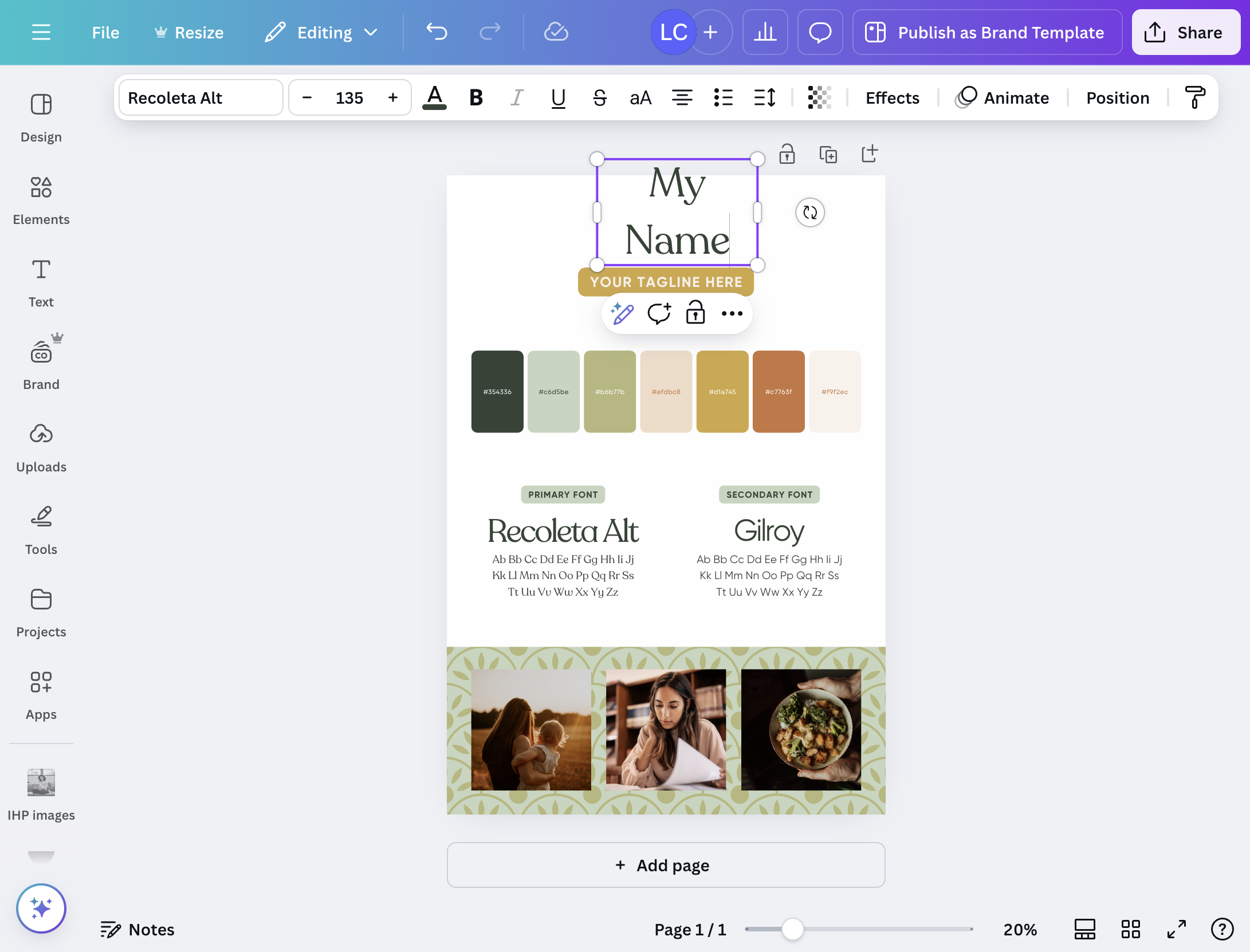Open the text color picker
The image size is (1250, 952).
435,98
